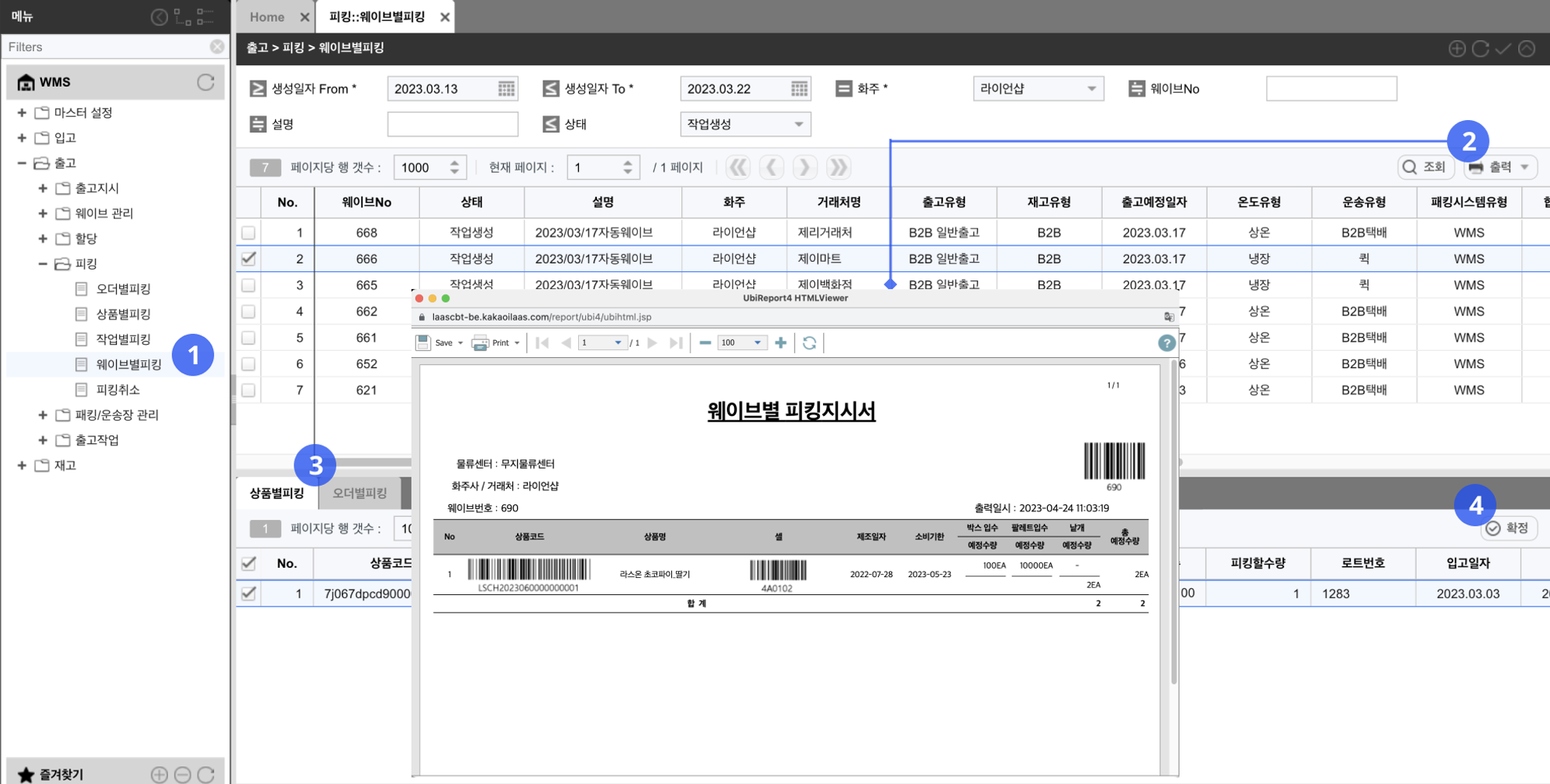Toggle the select-all checkbox in 상품별피킹 grid
The image size is (1550, 784).
tap(248, 563)
